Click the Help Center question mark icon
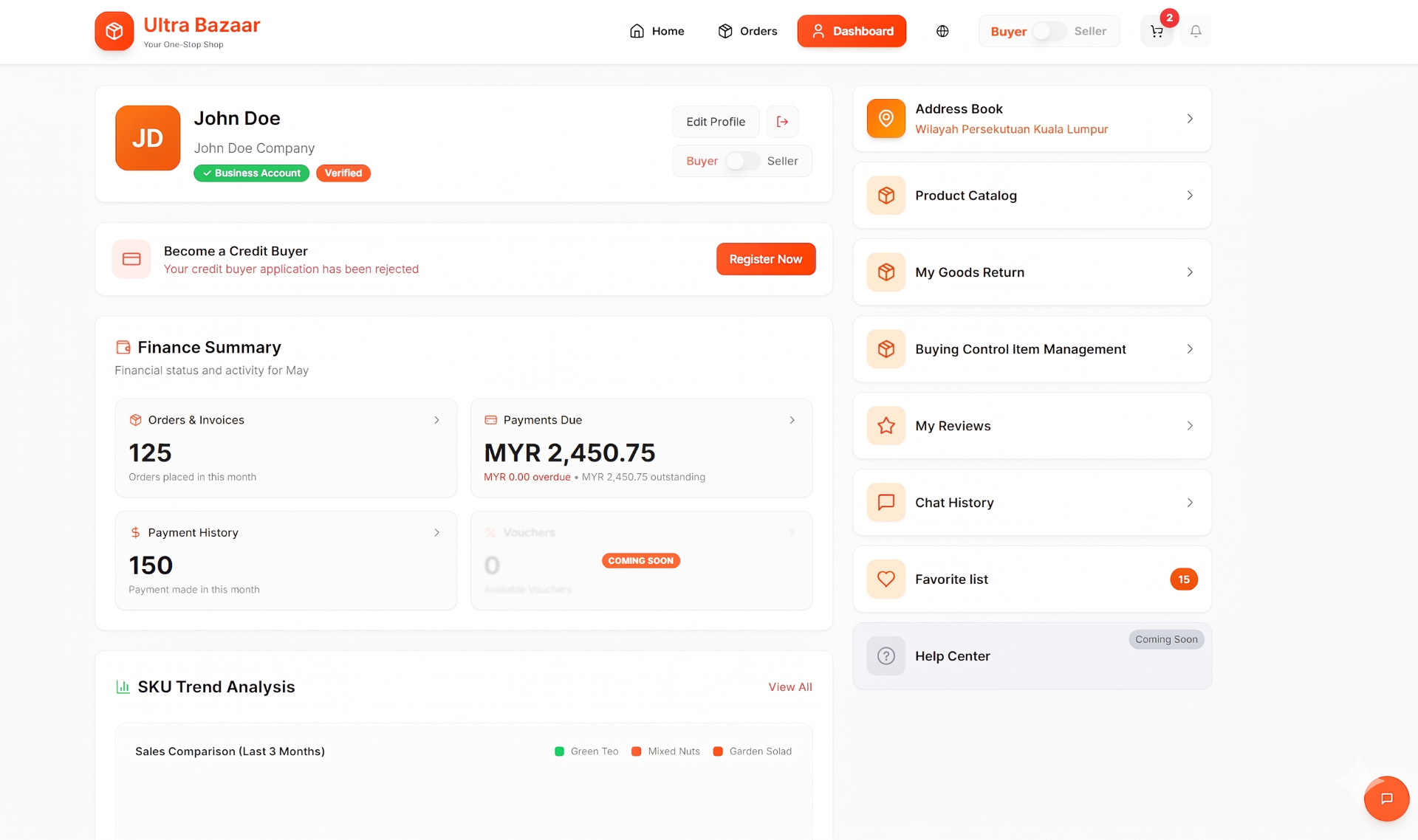 coord(886,656)
